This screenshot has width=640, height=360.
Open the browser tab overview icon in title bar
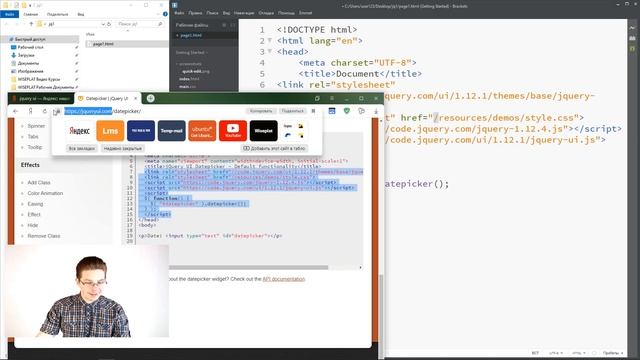[x=317, y=98]
